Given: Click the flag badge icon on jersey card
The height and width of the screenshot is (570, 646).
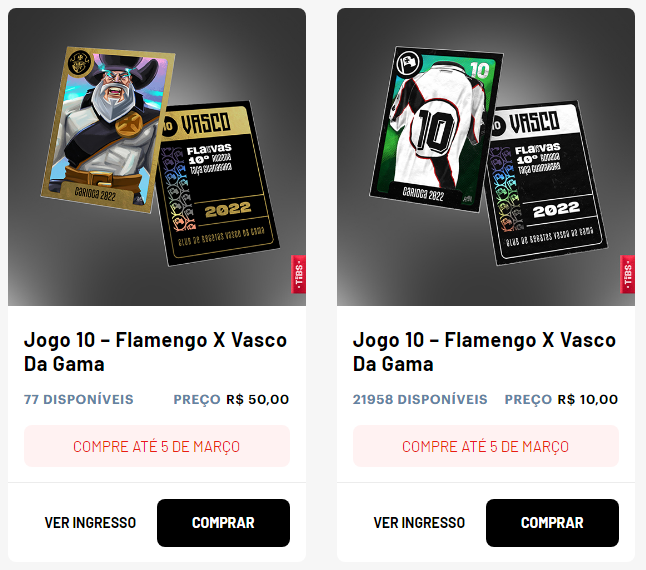Looking at the screenshot, I should click(x=408, y=63).
